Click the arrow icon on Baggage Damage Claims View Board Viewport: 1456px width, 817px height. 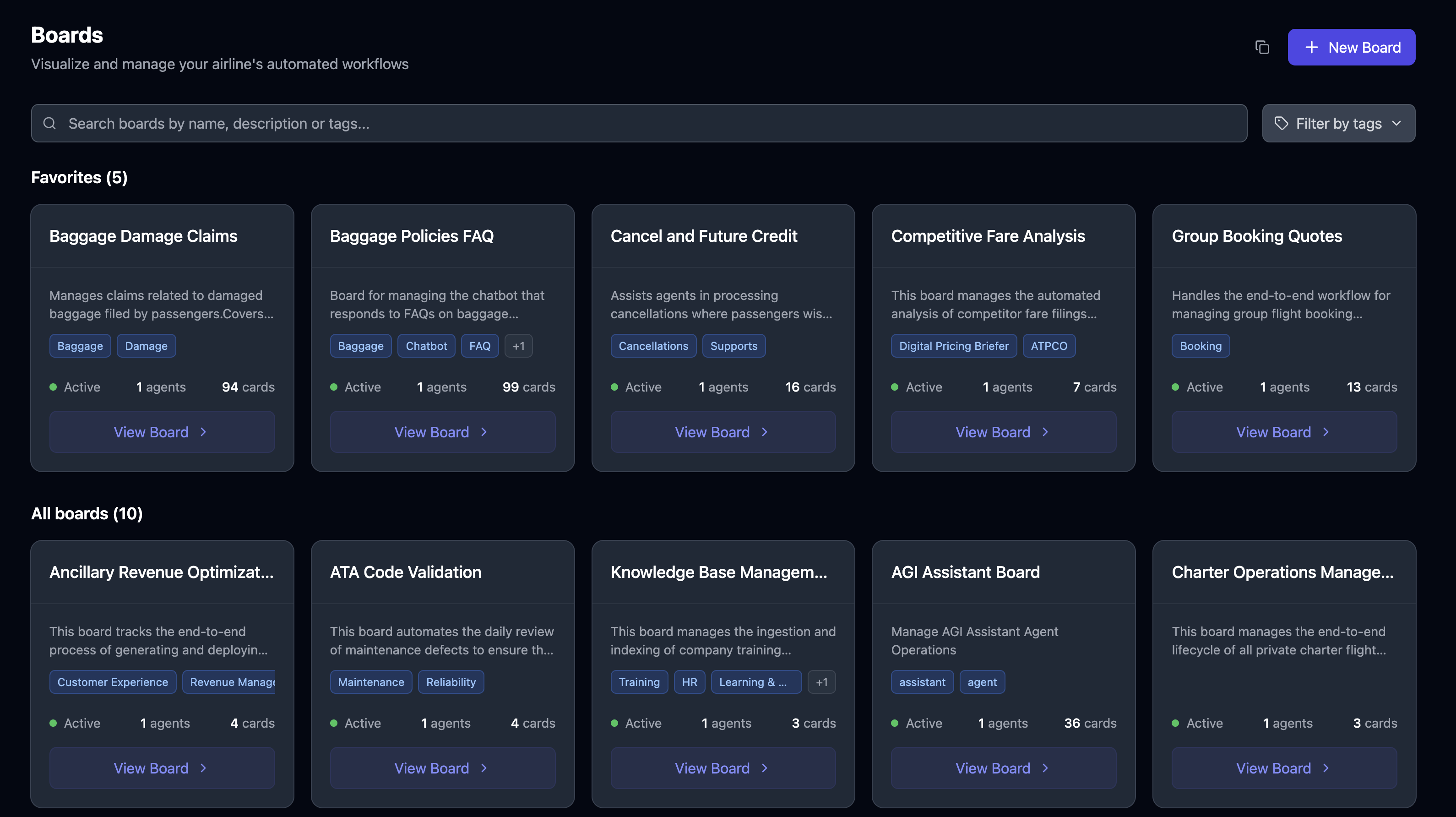pyautogui.click(x=203, y=432)
